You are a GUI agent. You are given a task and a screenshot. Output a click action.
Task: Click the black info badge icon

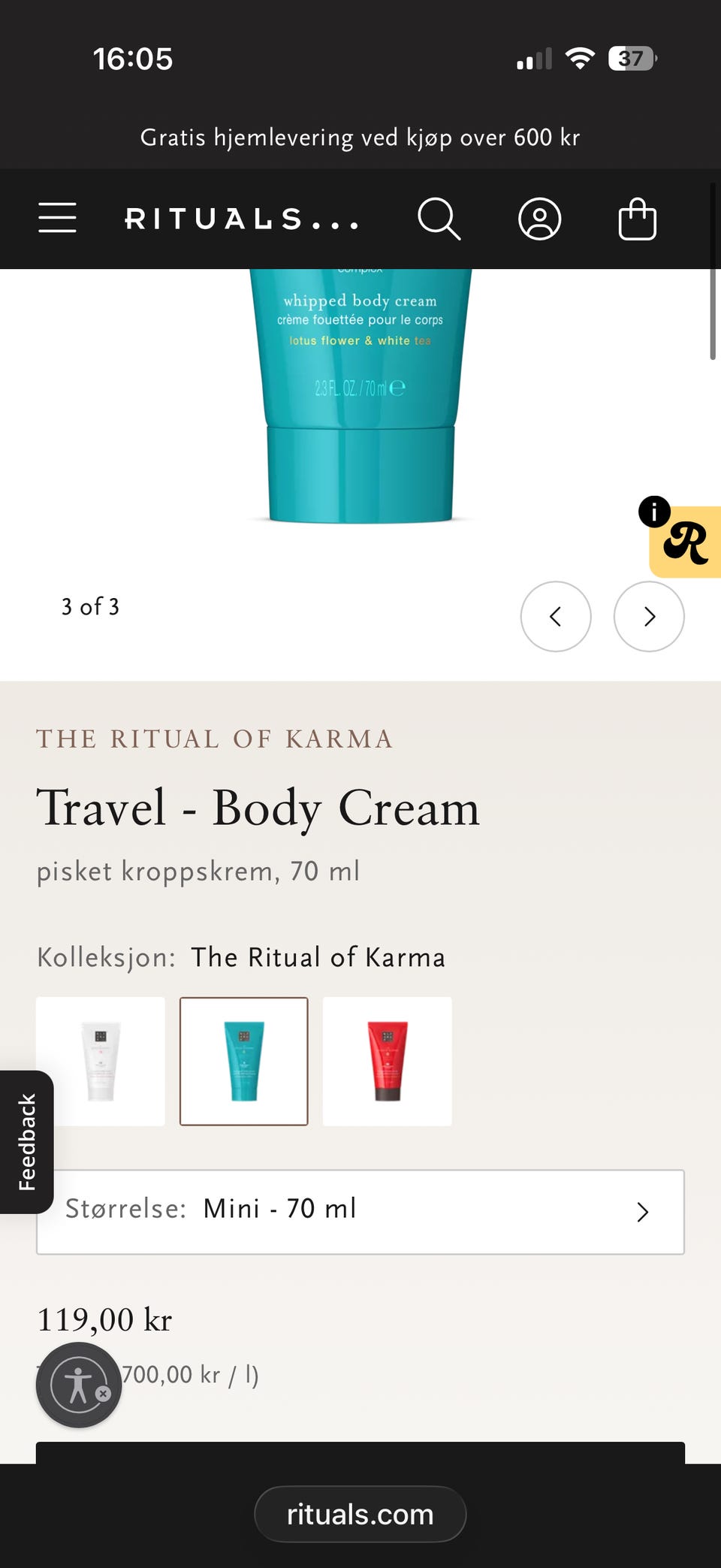click(654, 512)
